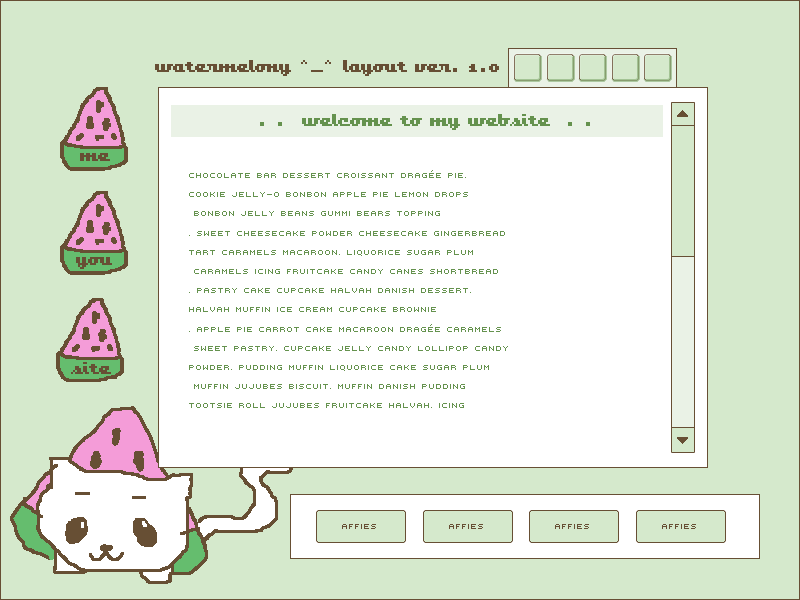
Task: Click the 'me' watermelon slice icon
Action: click(95, 130)
